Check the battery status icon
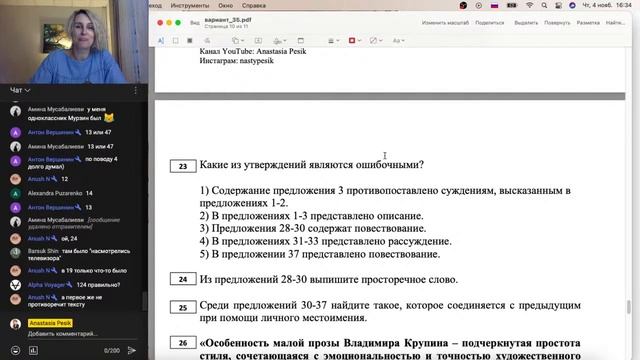This screenshot has height=360, width=640. 512,5
